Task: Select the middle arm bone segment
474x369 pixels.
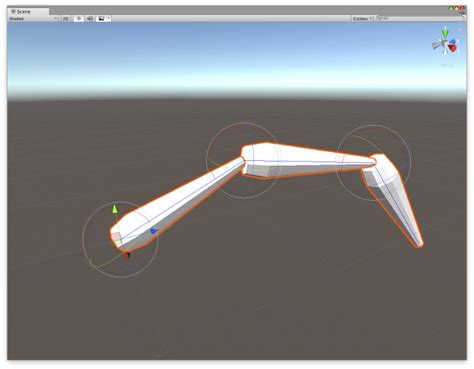Action: pyautogui.click(x=307, y=160)
